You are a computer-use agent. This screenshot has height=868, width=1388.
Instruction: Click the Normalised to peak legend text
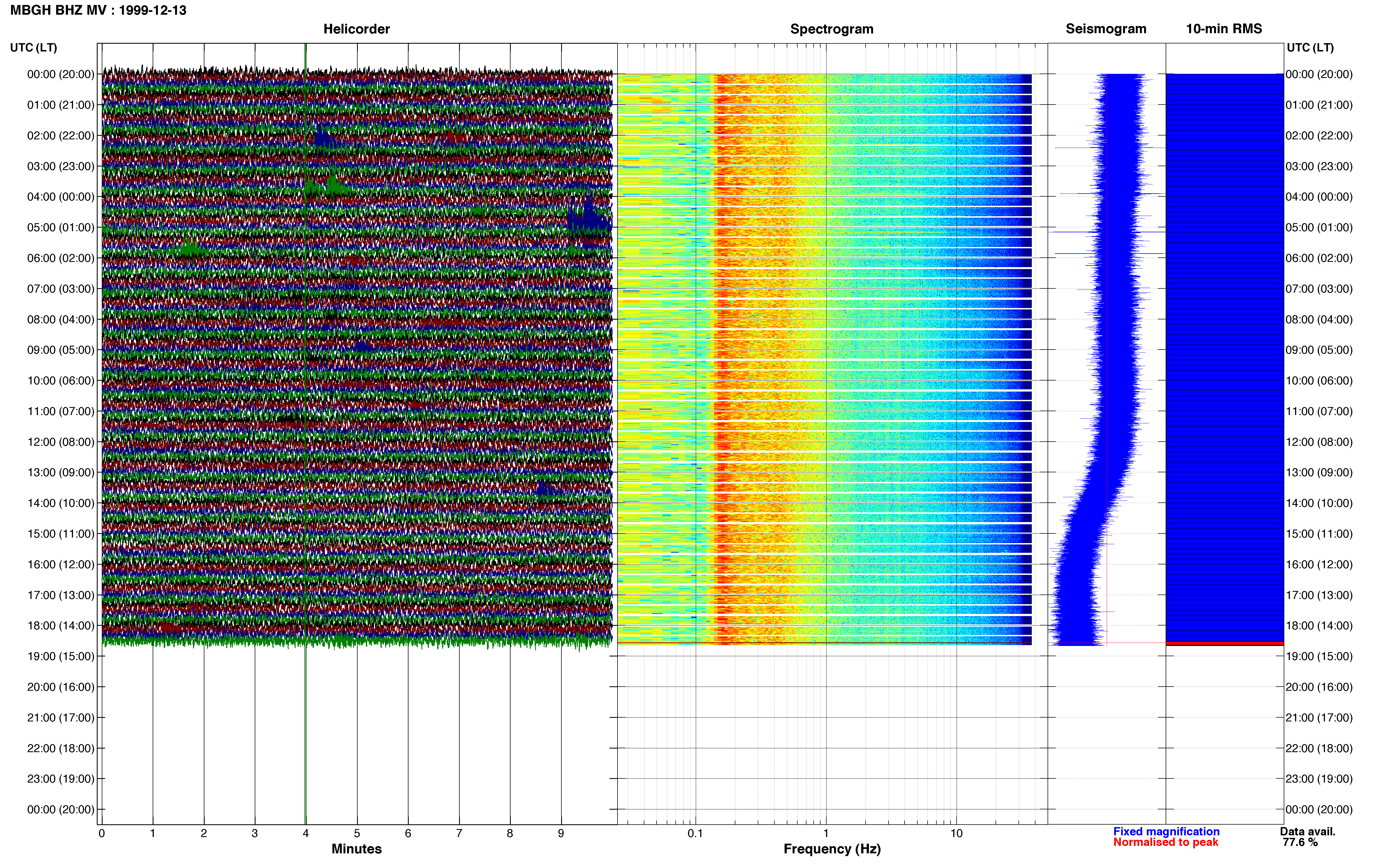coord(1165,842)
